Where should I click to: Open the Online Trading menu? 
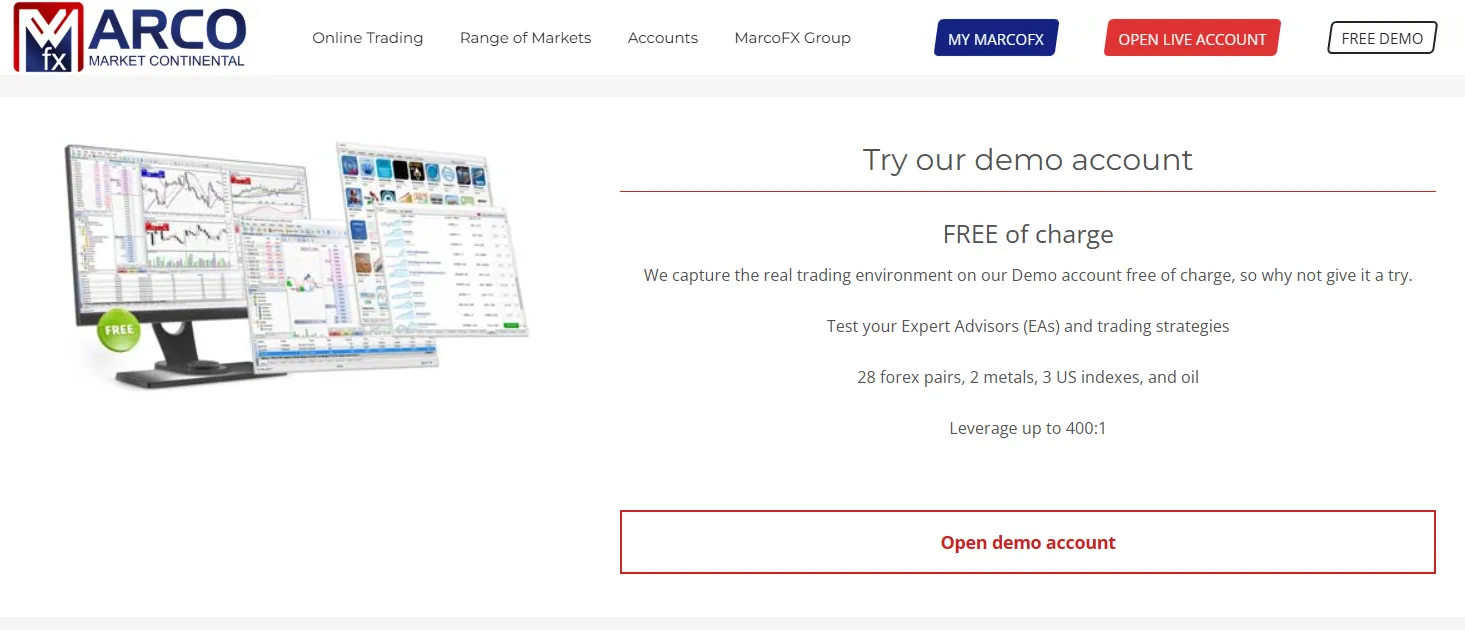pos(367,38)
